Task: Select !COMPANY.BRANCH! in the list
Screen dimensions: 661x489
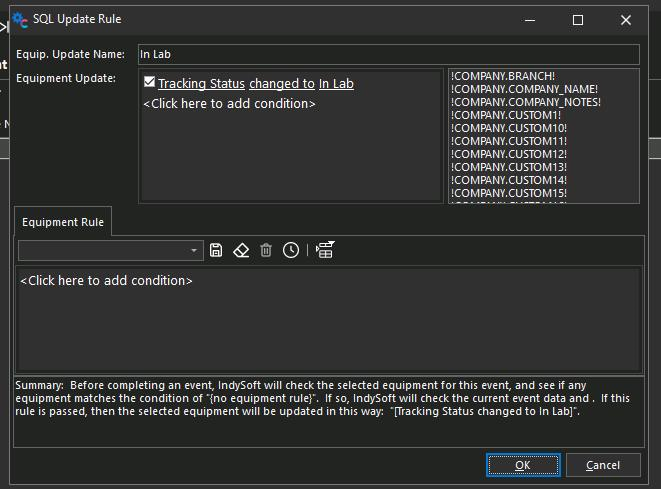Action: pyautogui.click(x=503, y=76)
